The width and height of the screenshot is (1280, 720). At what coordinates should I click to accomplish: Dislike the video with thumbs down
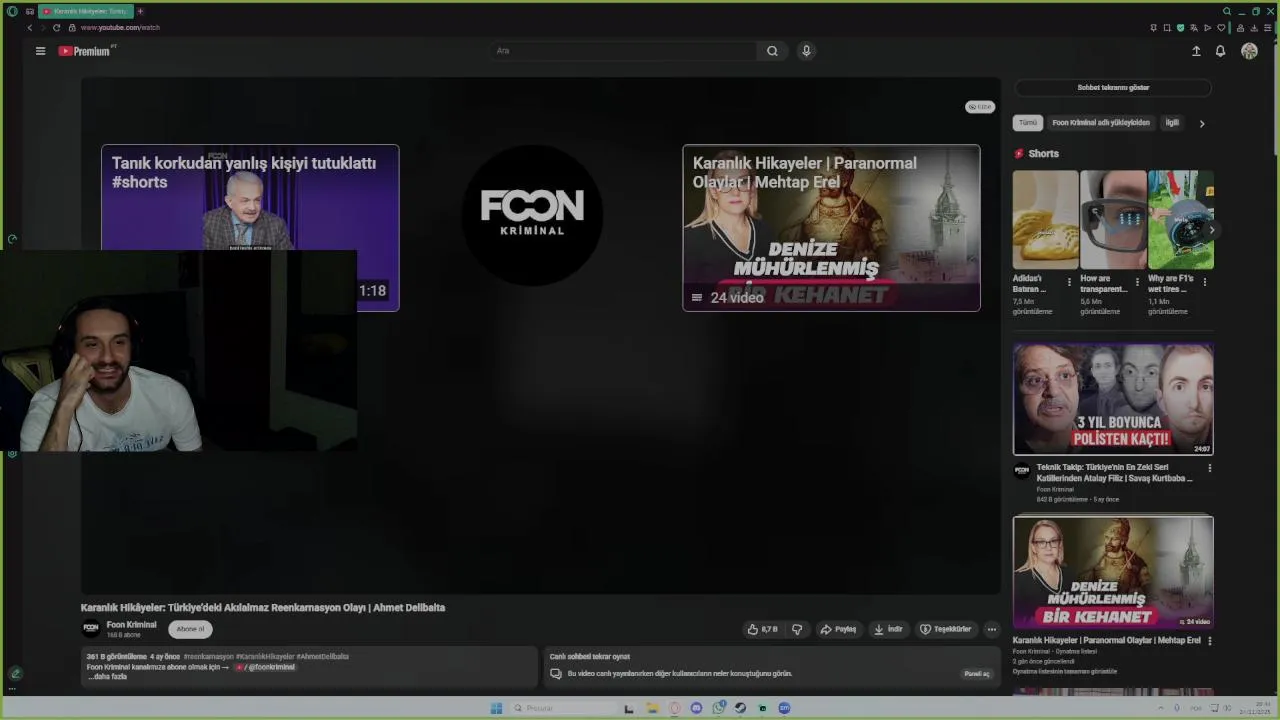point(797,629)
